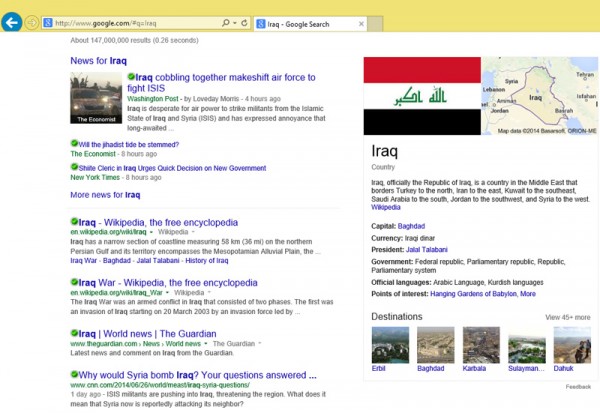Open Why would Syria bomb Iraq result
600x413 pixels.
click(197, 375)
